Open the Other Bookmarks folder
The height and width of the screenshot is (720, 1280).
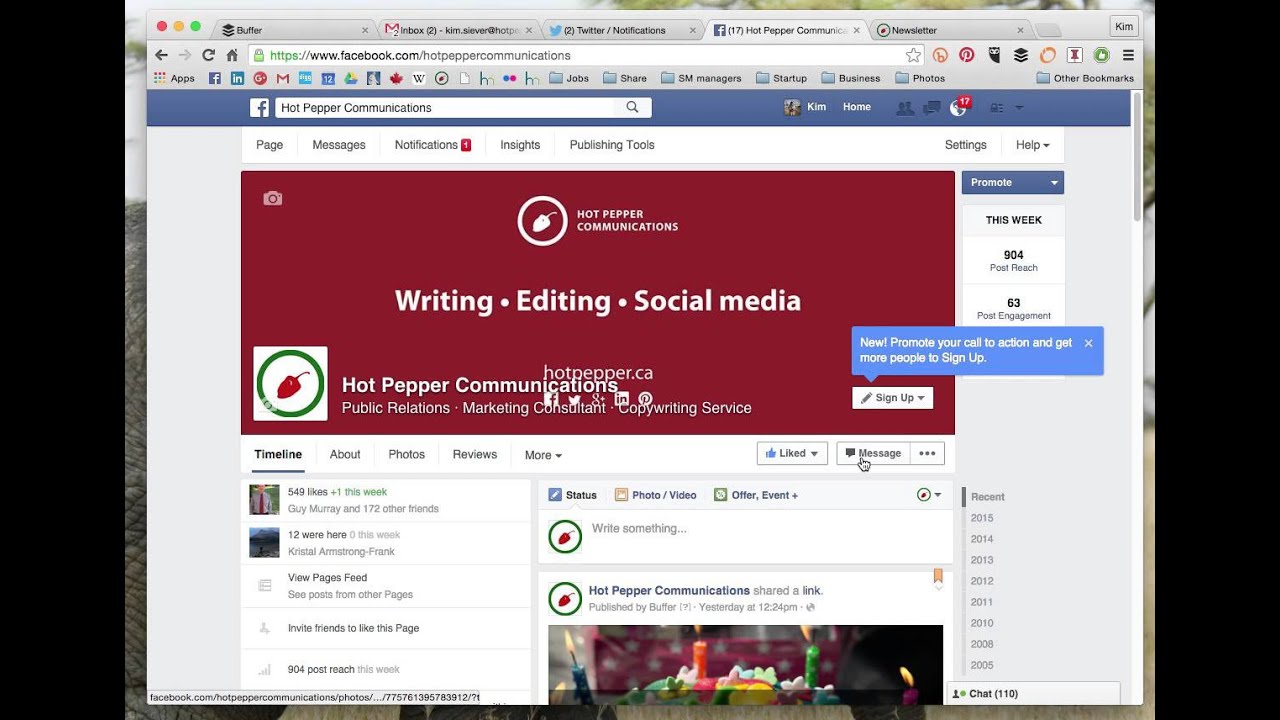pos(1085,78)
